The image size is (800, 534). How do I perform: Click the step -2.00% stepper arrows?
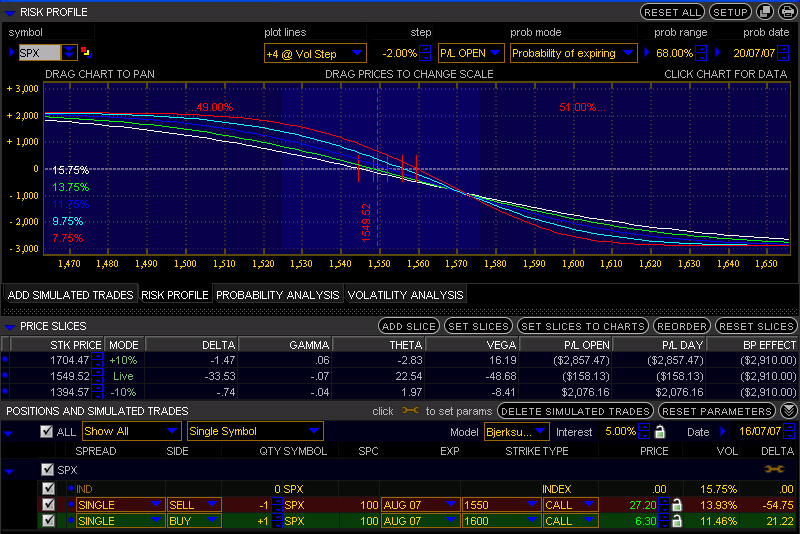coord(425,52)
